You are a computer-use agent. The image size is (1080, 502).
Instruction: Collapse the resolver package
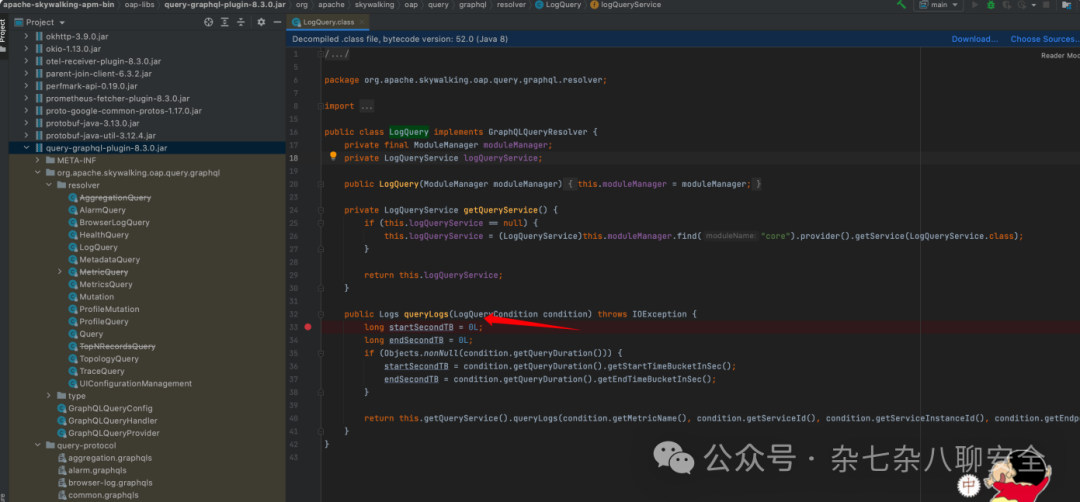click(x=49, y=185)
